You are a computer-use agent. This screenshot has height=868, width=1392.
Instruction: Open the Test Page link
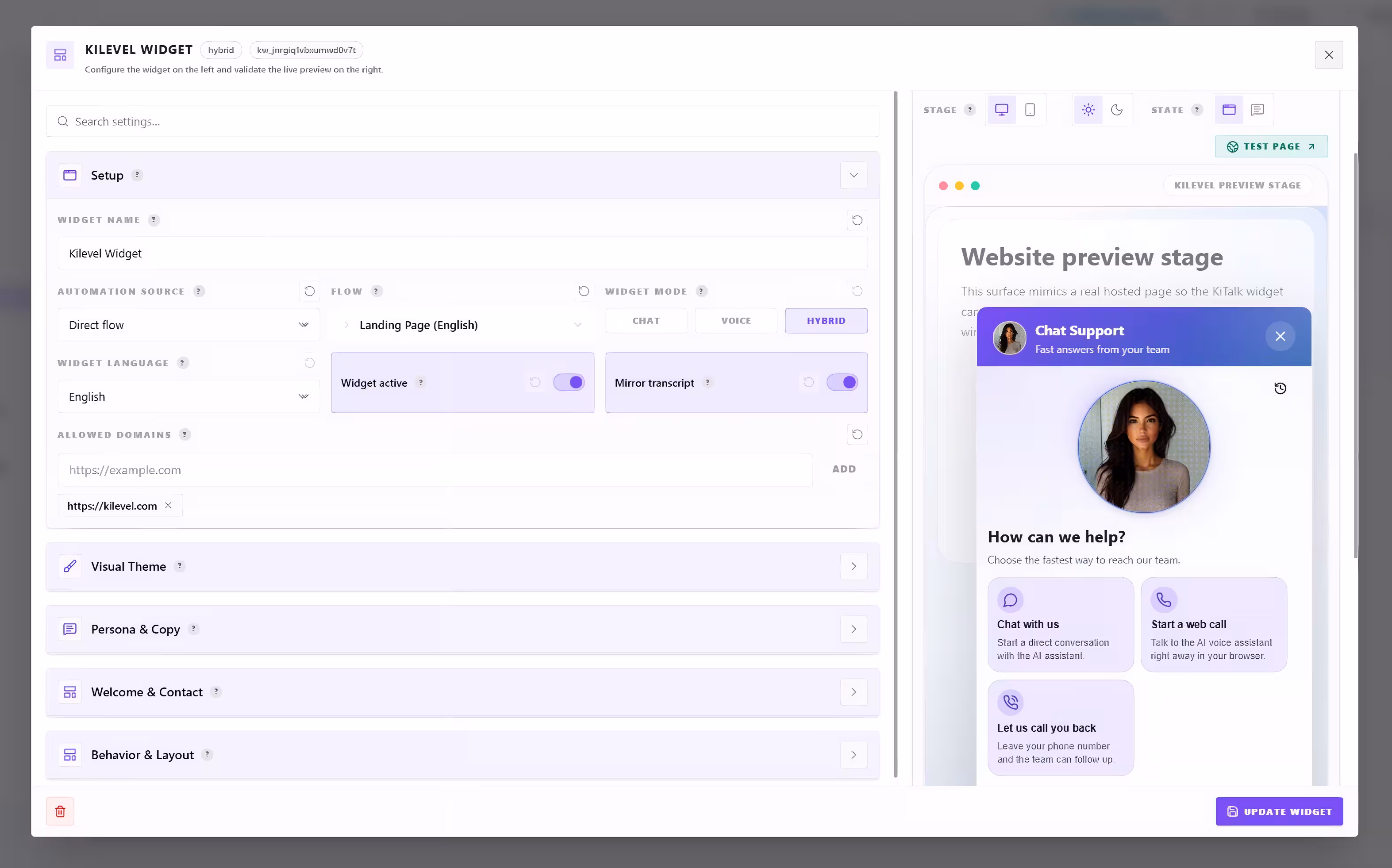[x=1271, y=146]
